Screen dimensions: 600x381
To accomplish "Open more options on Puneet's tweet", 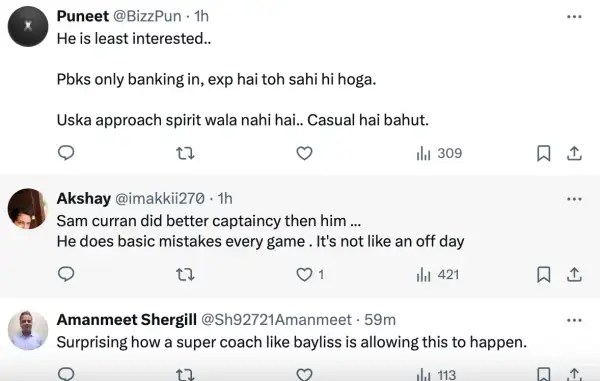I will coord(574,17).
